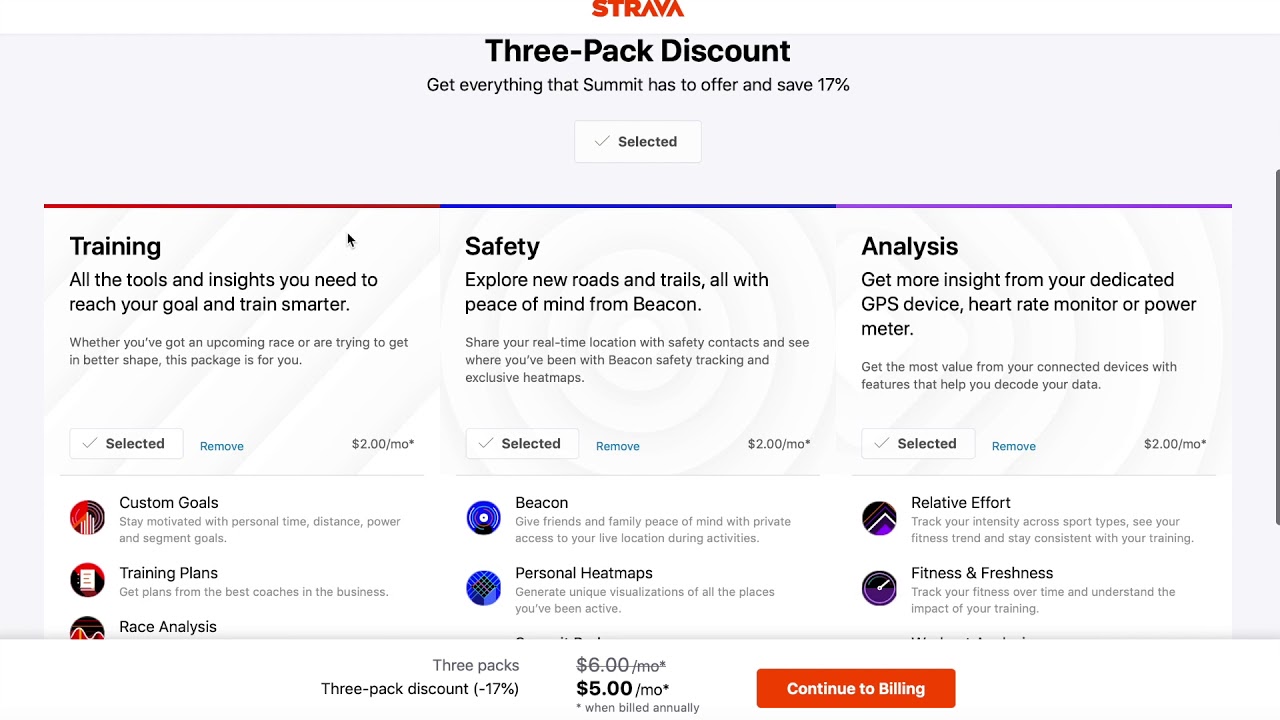The width and height of the screenshot is (1280, 720).
Task: Click the Analysis pack heading
Action: click(x=909, y=246)
